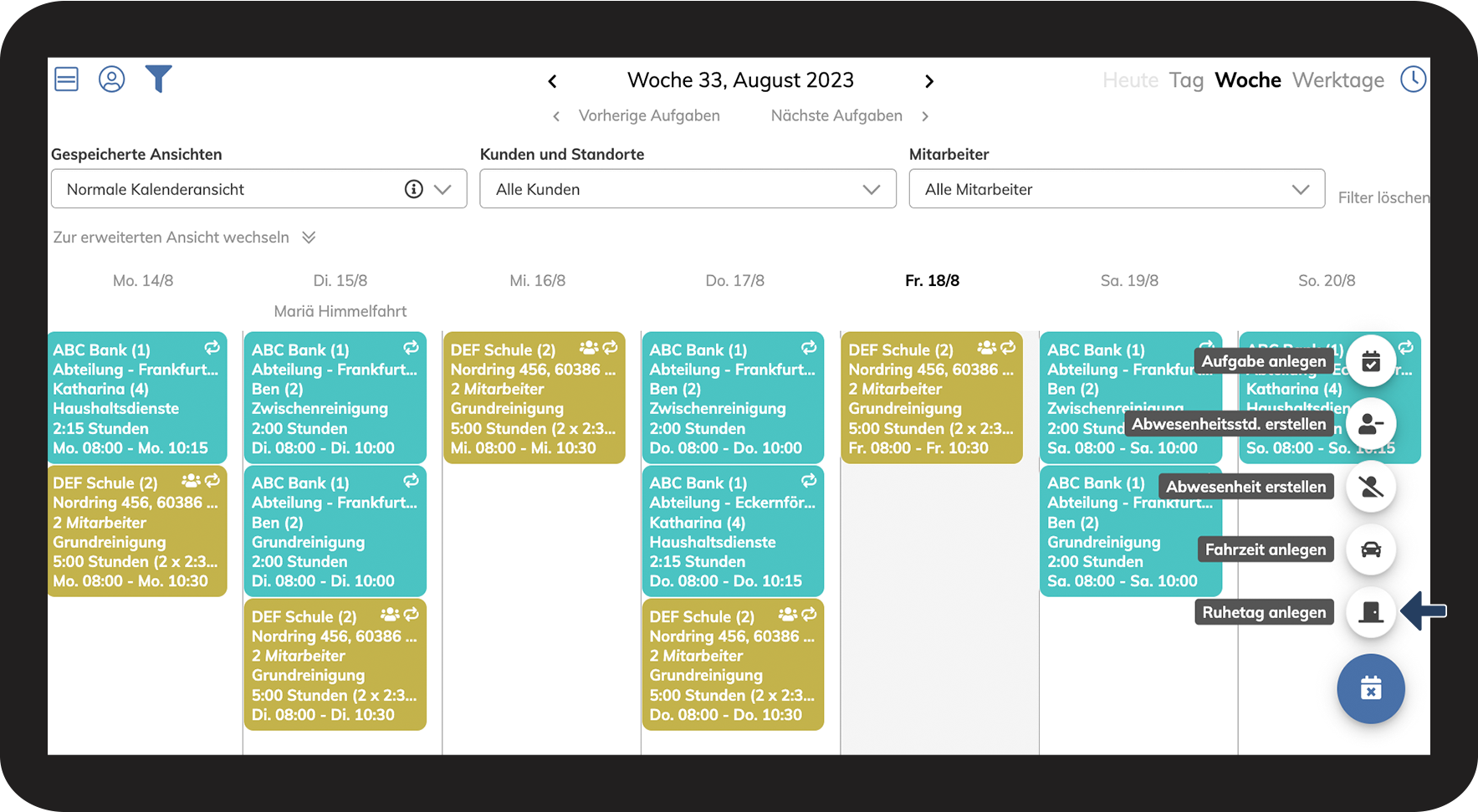The height and width of the screenshot is (812, 1478).
Task: Close the blue floating action menu button
Action: click(1371, 689)
